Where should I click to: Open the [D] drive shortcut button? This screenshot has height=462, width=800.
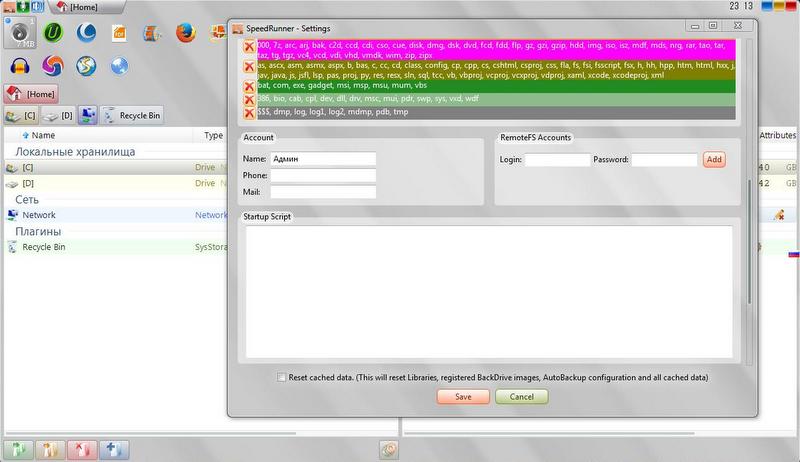58,116
